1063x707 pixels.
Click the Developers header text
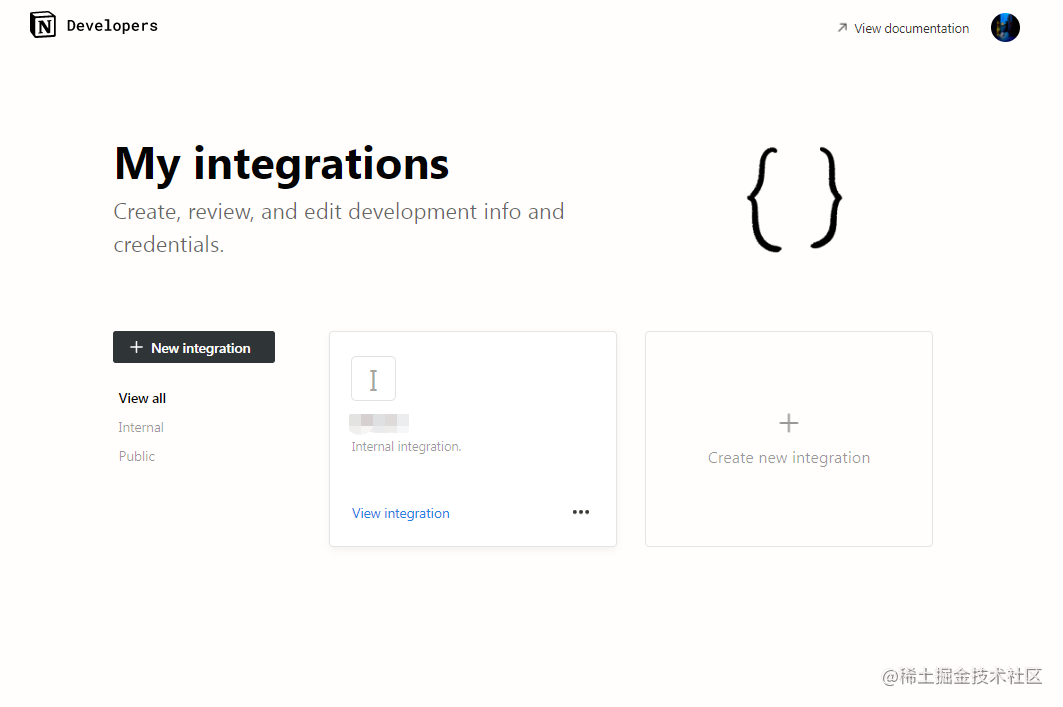(x=112, y=26)
